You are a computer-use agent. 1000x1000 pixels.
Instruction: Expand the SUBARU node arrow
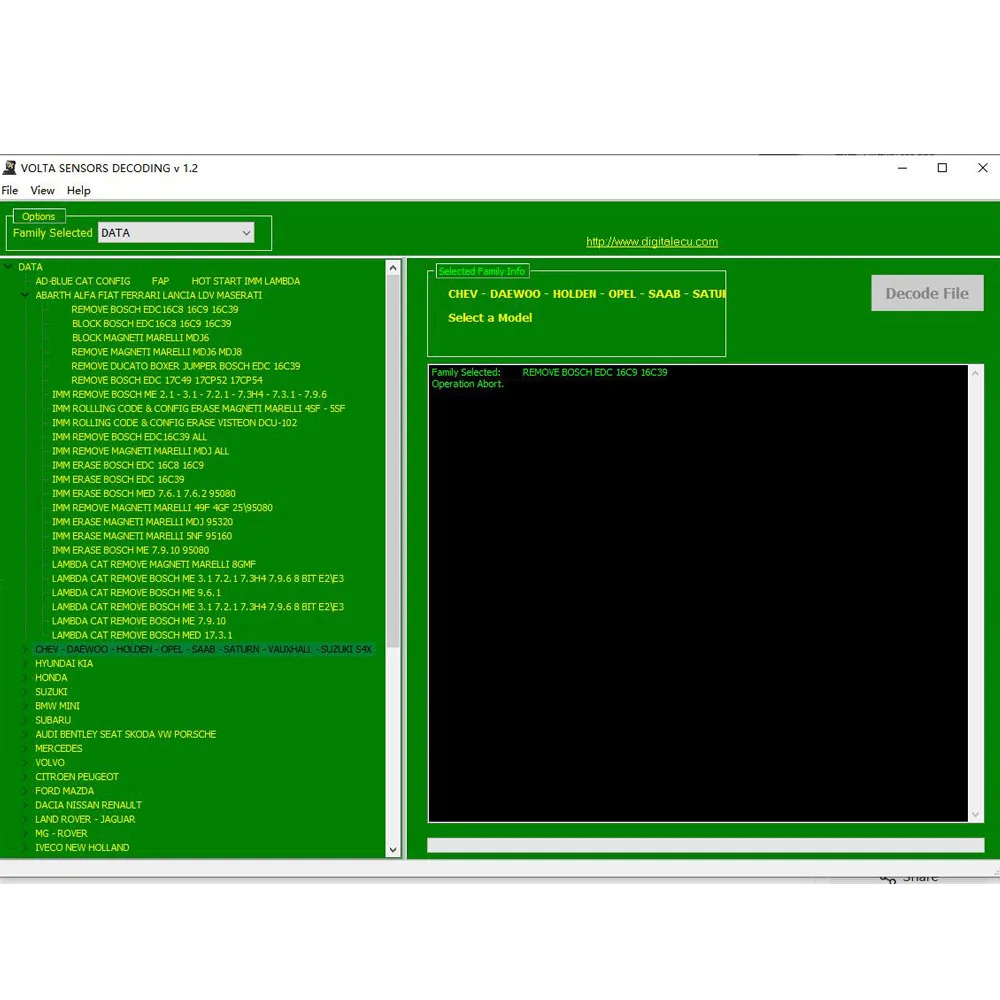click(x=26, y=720)
